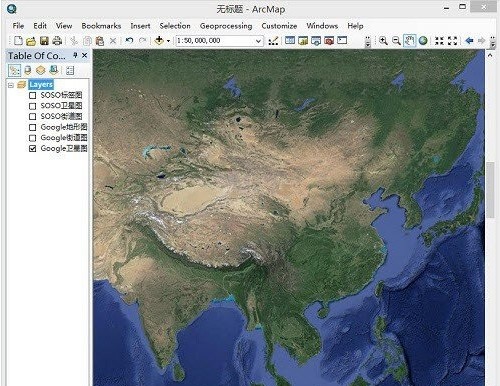
Task: Click the Cut scissors icon
Action: 74,41
